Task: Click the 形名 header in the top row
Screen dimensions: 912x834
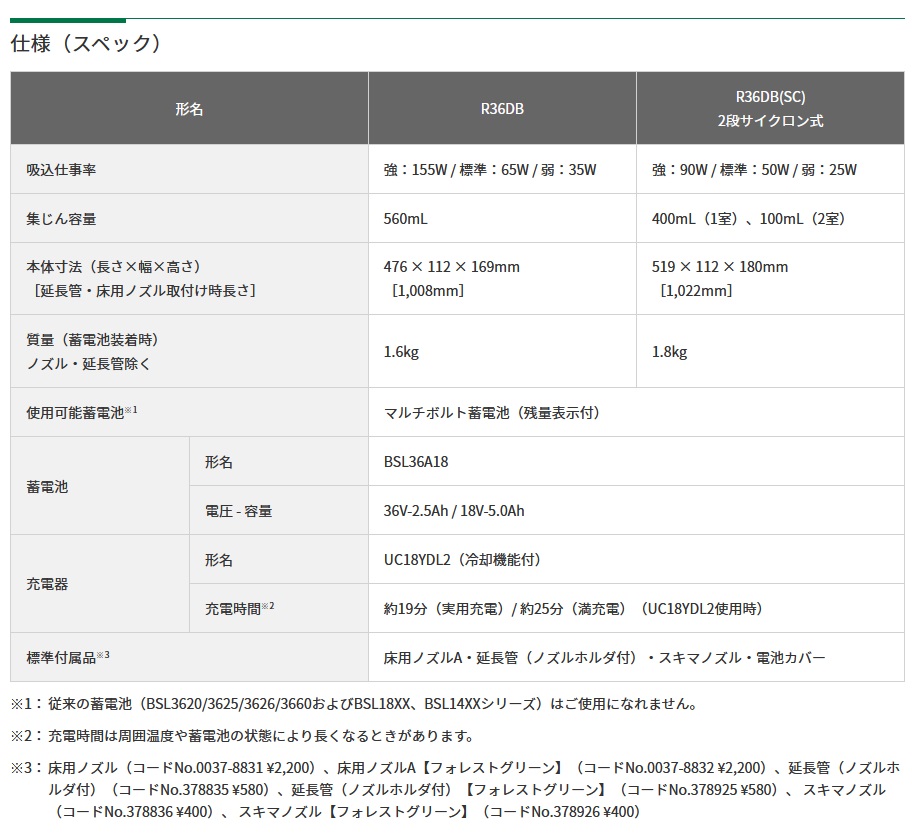Action: pos(189,108)
